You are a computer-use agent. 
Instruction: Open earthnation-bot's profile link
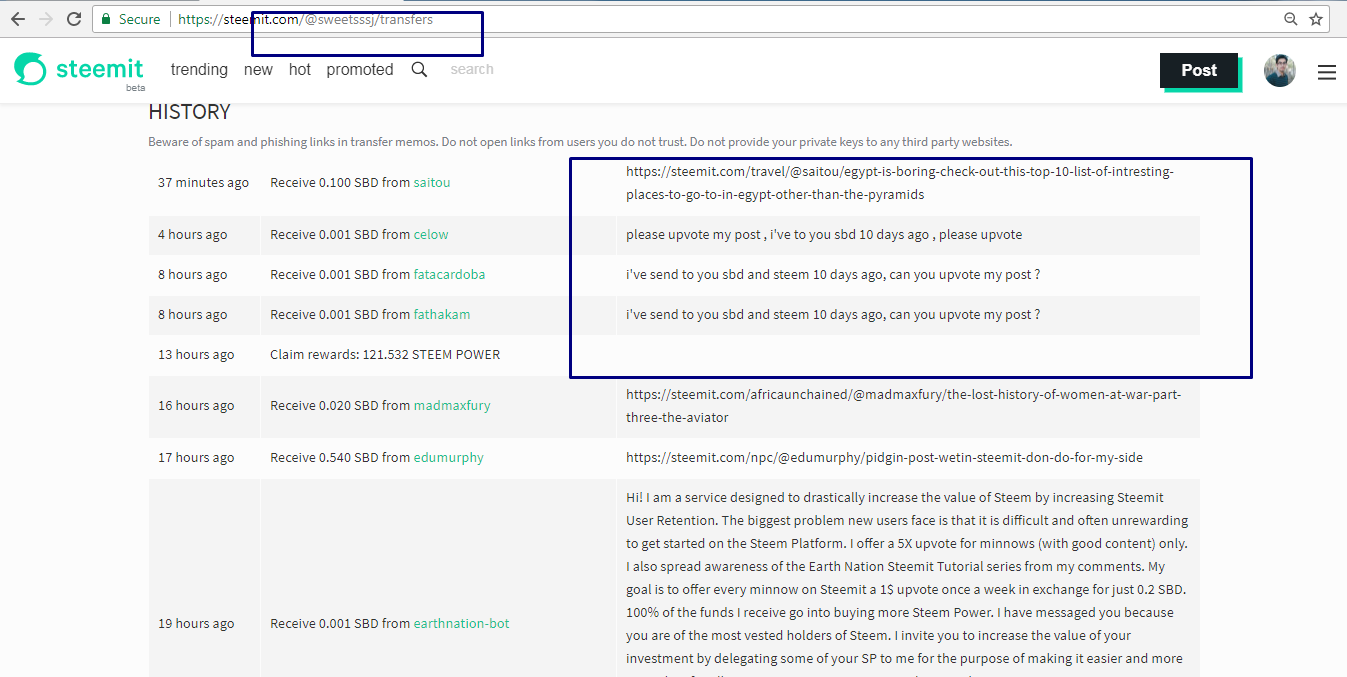(462, 623)
